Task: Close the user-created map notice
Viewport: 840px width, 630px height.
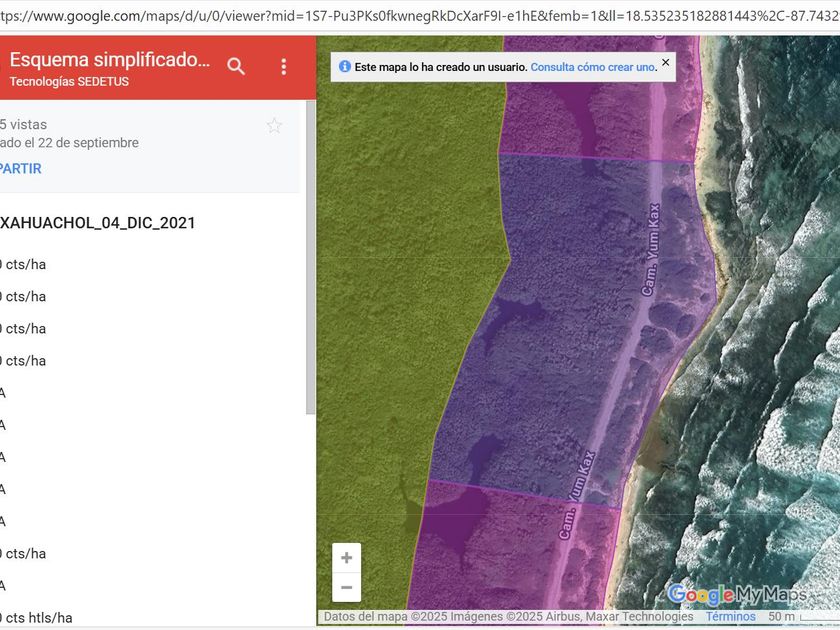Action: [x=666, y=62]
